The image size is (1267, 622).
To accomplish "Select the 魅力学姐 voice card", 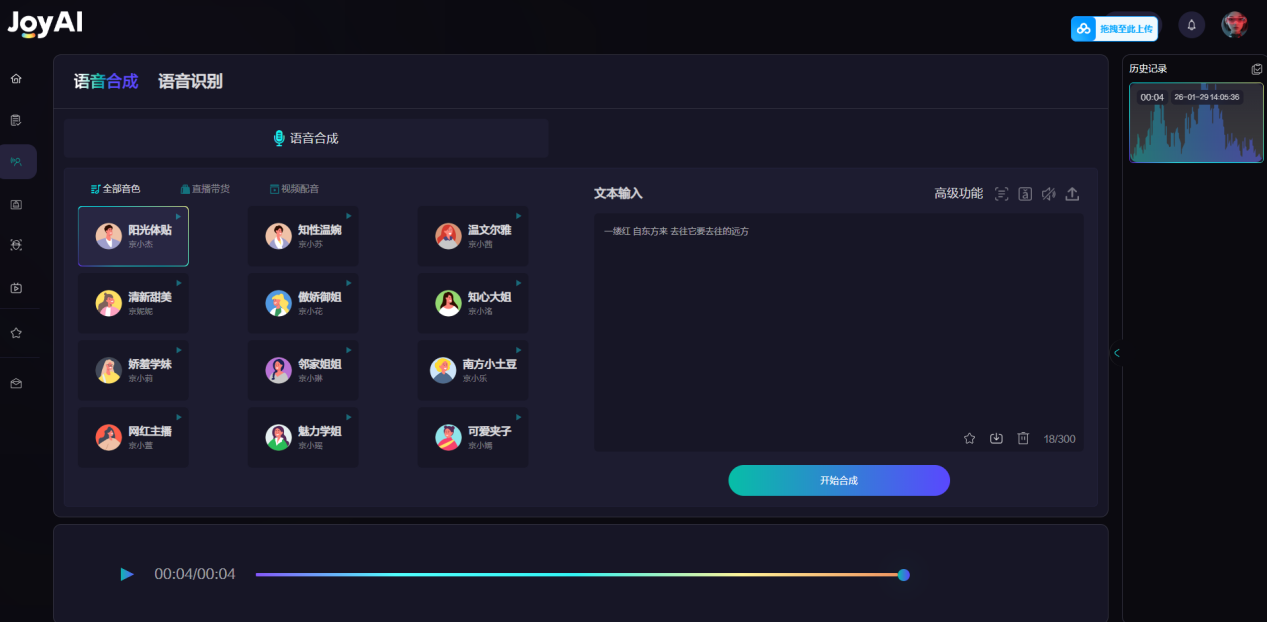I will (x=303, y=437).
